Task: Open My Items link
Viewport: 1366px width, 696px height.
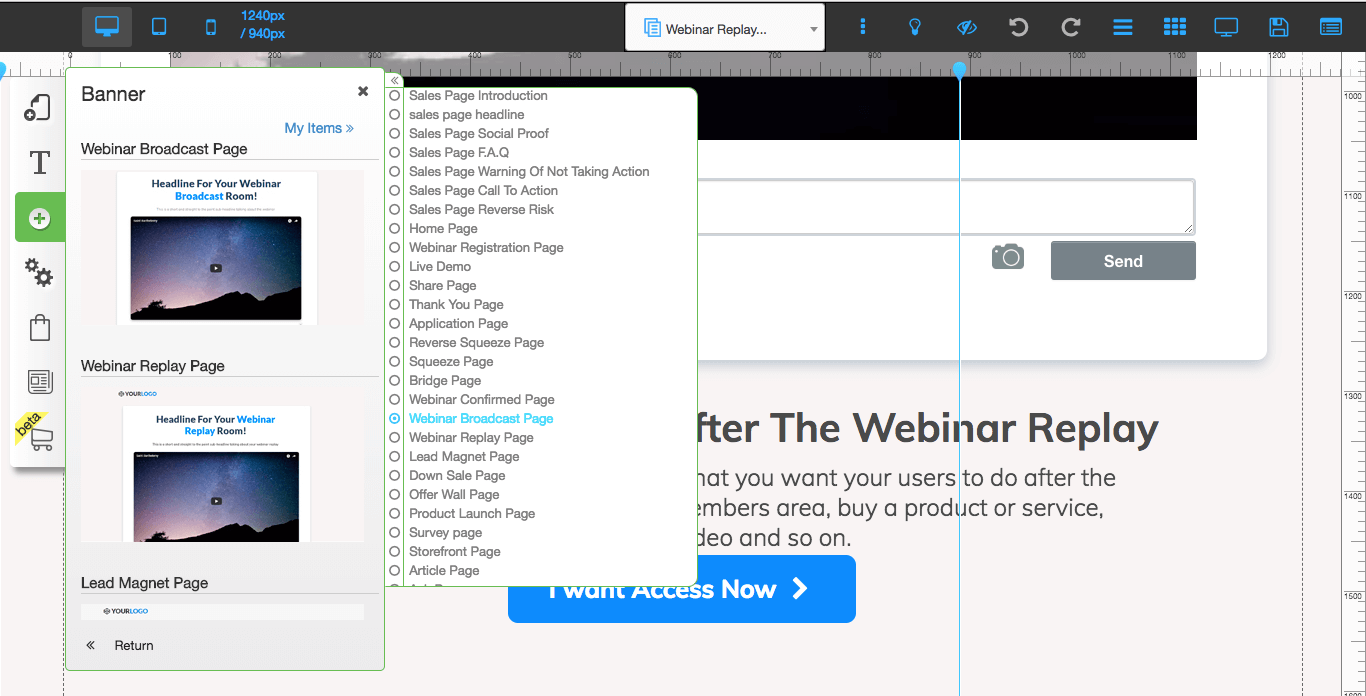Action: [319, 128]
